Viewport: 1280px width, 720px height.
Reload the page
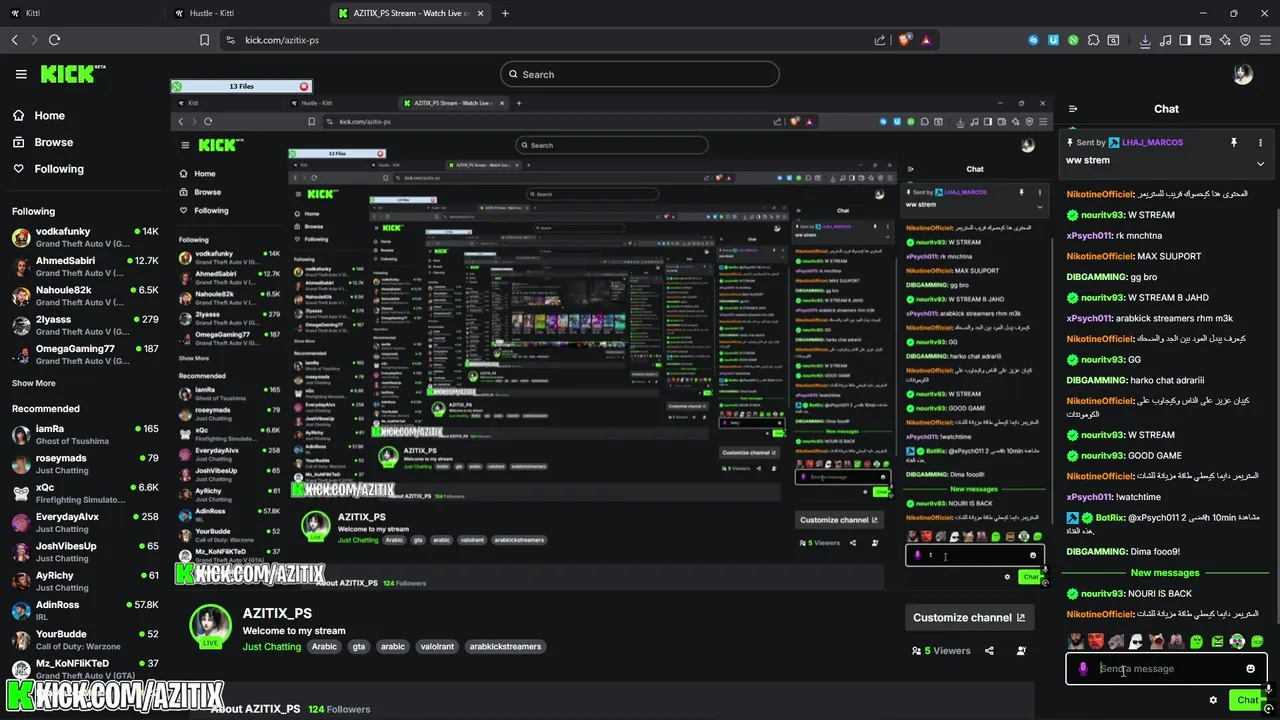click(x=54, y=40)
